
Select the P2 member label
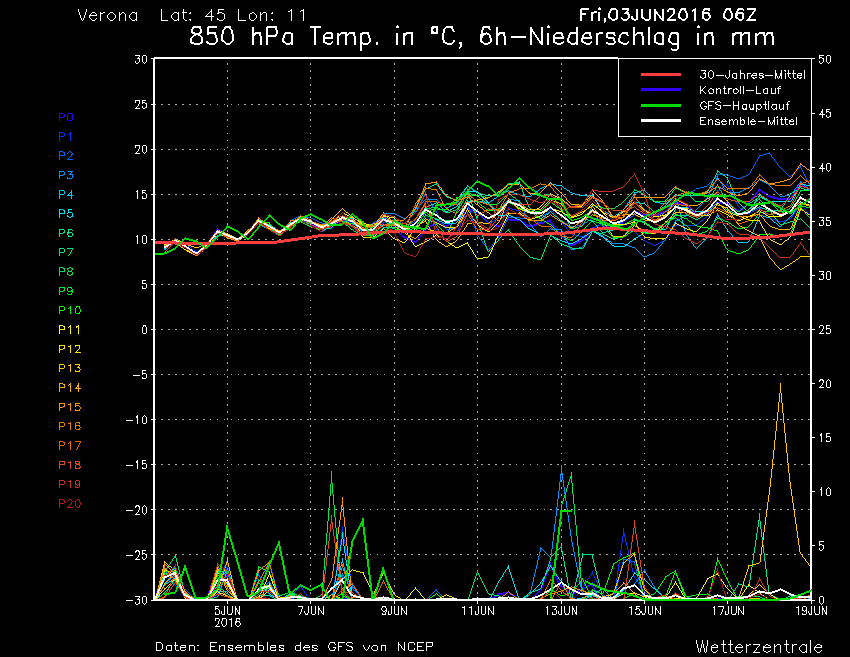tap(66, 156)
